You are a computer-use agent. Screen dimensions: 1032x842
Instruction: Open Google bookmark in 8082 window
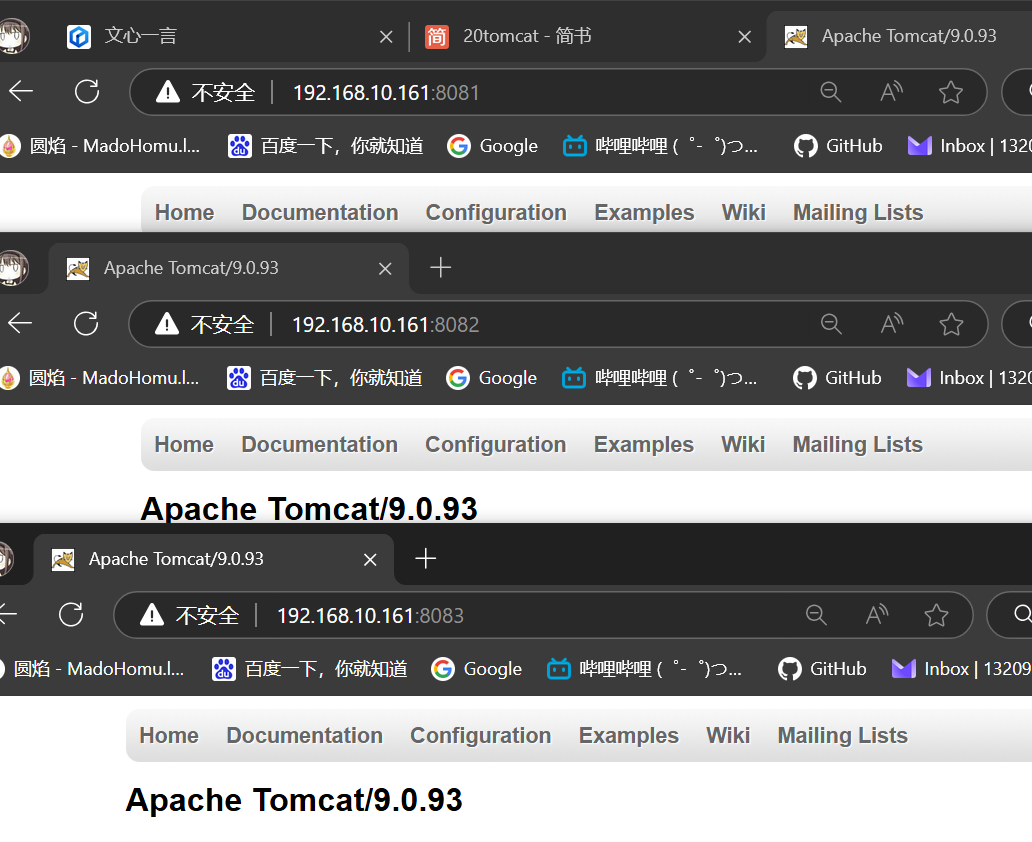pyautogui.click(x=491, y=377)
